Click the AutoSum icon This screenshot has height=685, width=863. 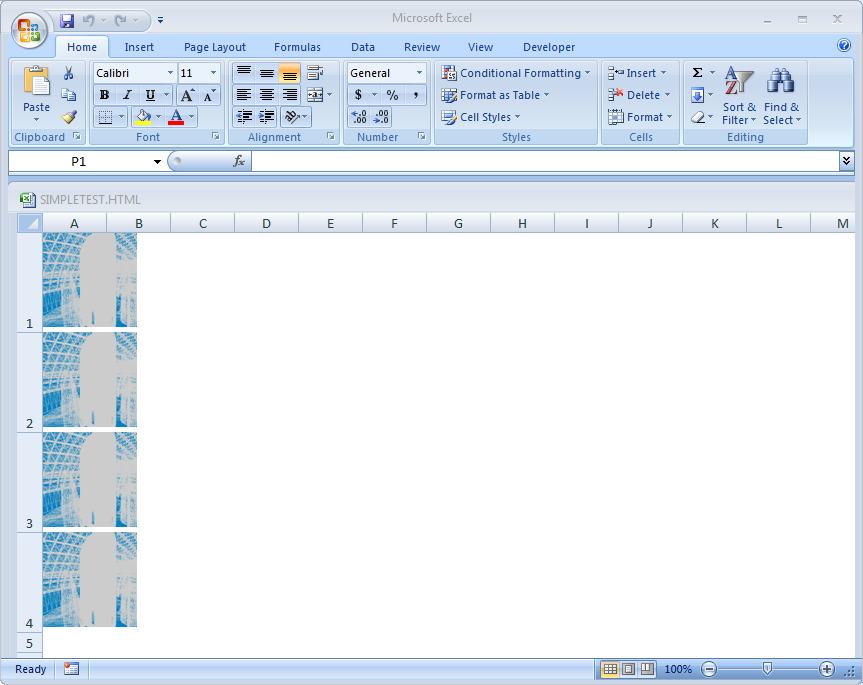698,72
